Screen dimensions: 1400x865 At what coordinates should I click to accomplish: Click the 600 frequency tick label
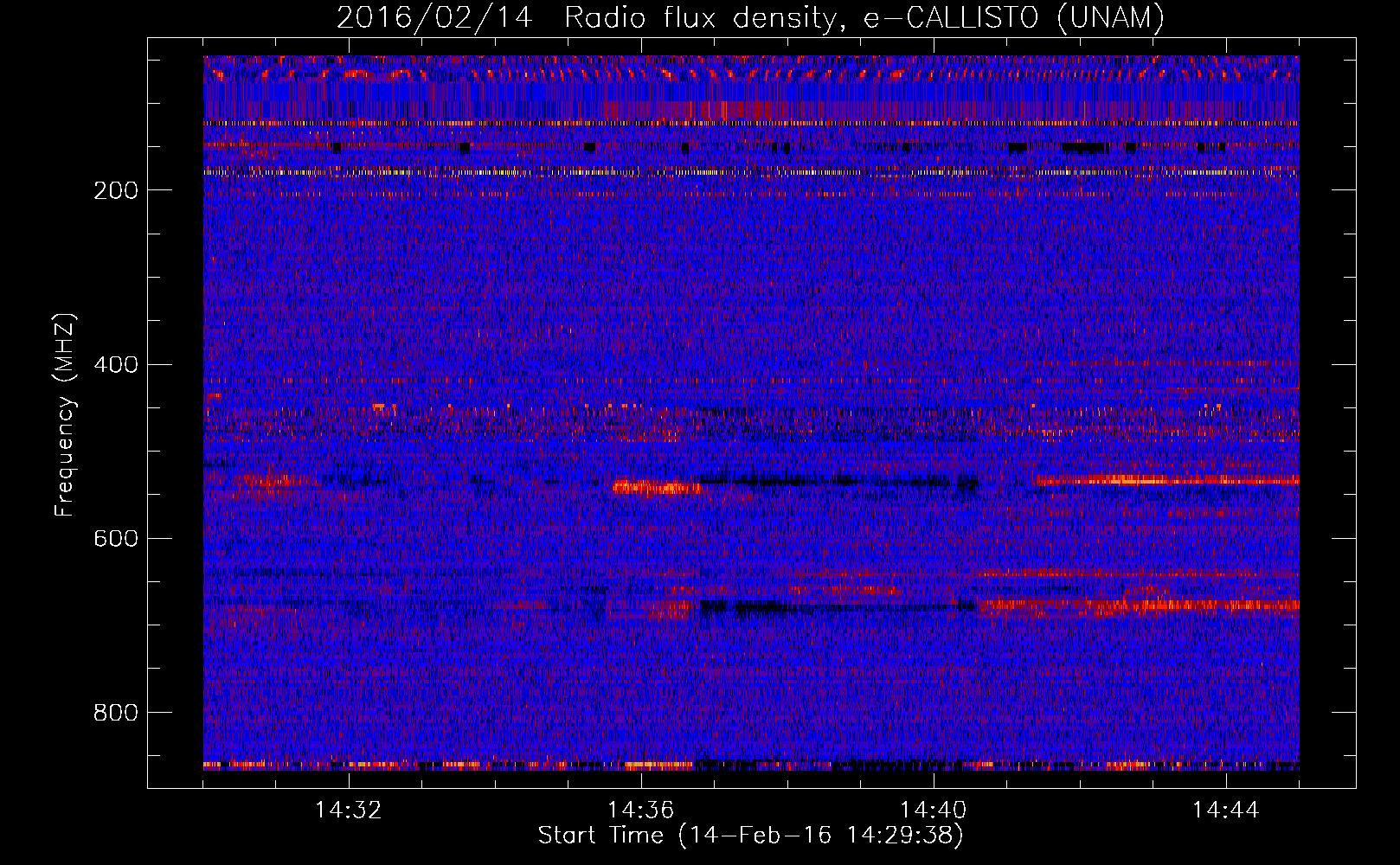coord(115,538)
